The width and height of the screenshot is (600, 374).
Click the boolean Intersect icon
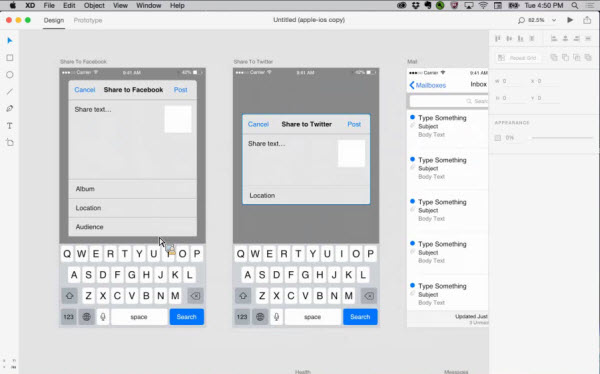click(x=577, y=57)
